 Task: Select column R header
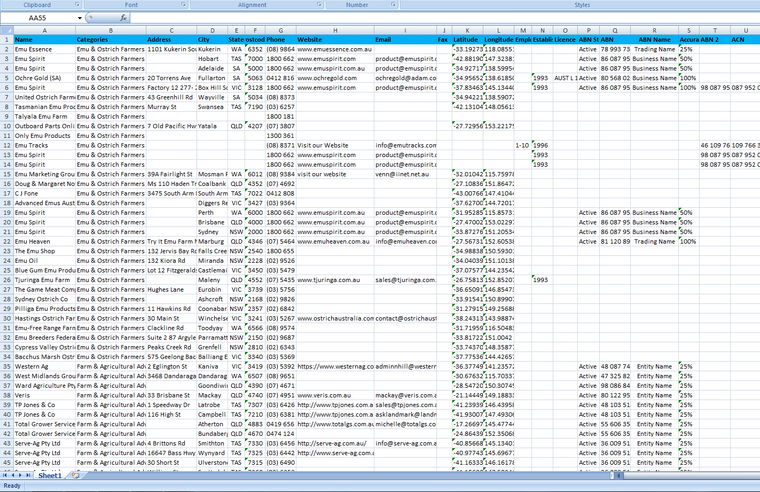point(654,30)
